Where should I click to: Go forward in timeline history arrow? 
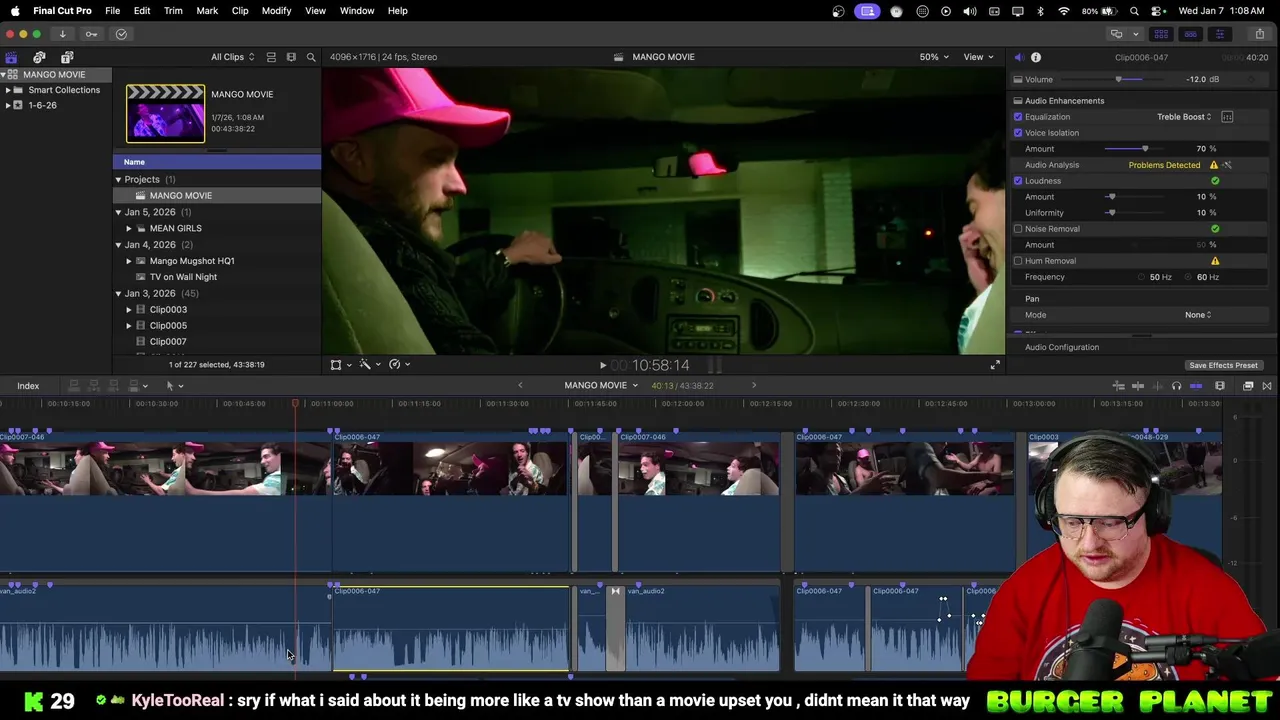tap(754, 385)
